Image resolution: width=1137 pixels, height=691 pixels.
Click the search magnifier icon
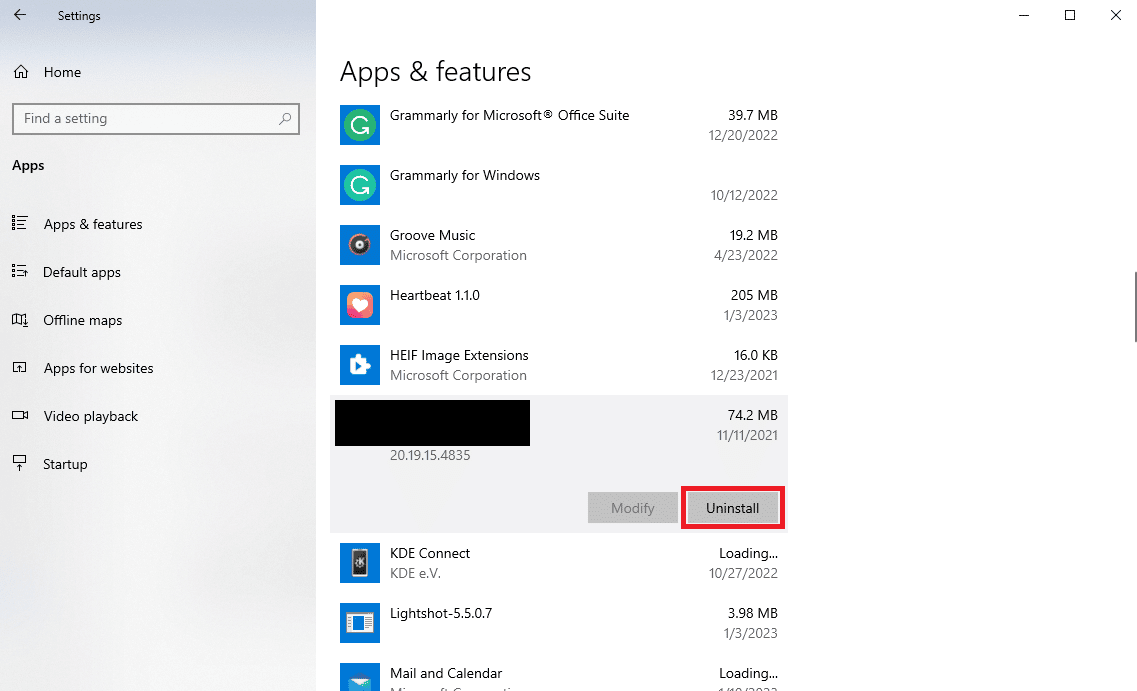pos(285,118)
